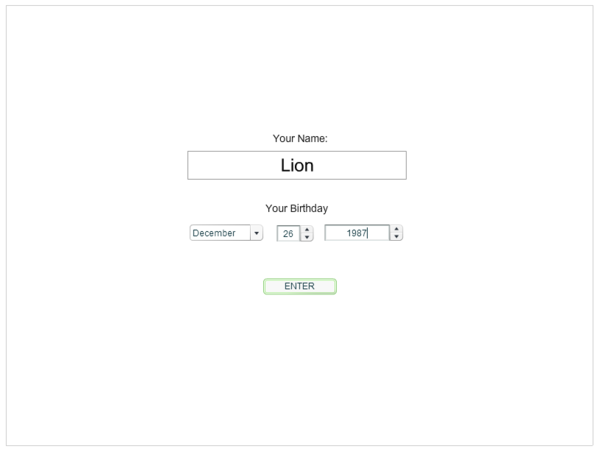Click the "Your Birthday" label
Screen dimensions: 600x449
[297, 209]
